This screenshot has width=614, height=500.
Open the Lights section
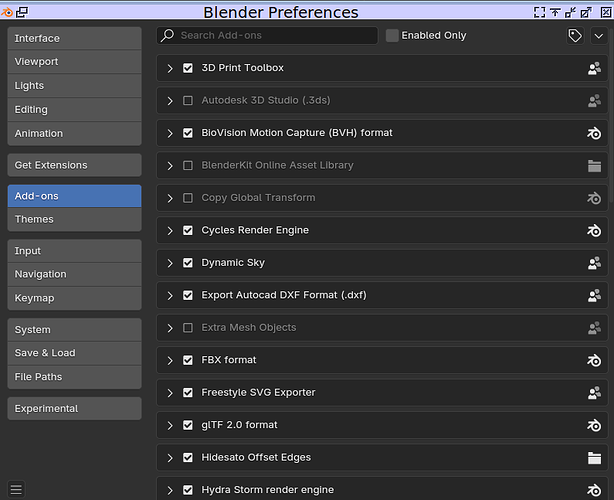pos(74,86)
